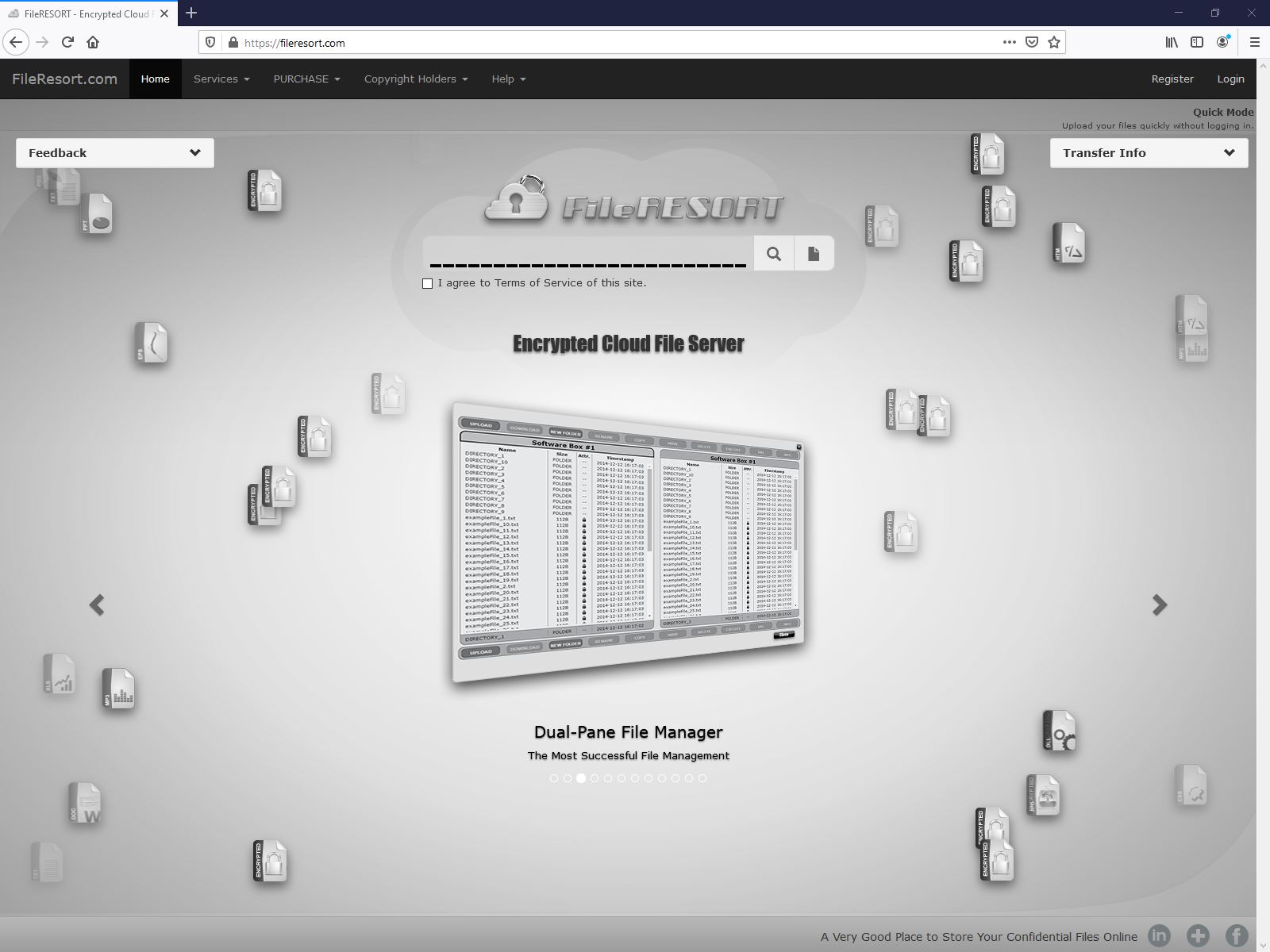
Task: Click the file upload document icon button
Action: point(814,253)
